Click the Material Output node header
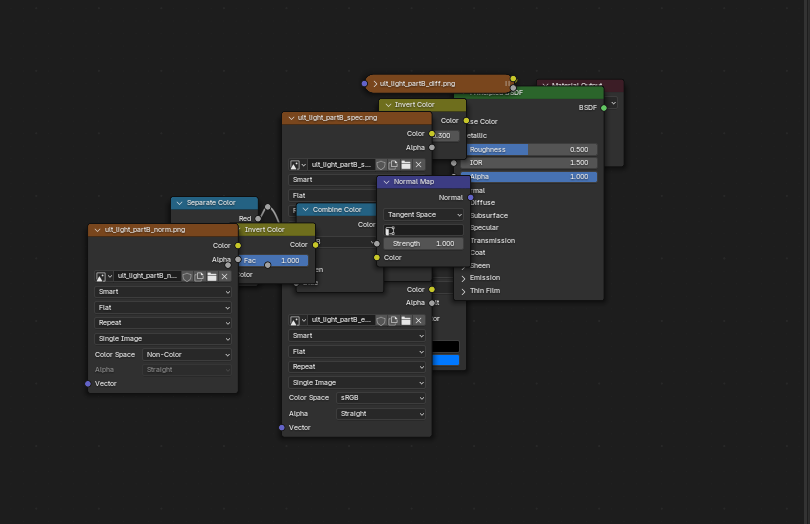 pos(580,83)
